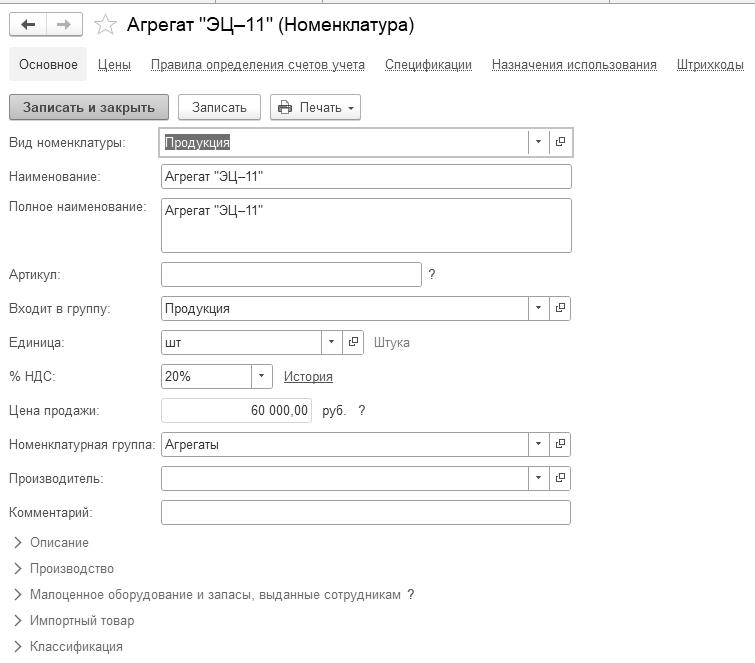Expand the Импортный товар section
The height and width of the screenshot is (663, 755).
click(74, 621)
